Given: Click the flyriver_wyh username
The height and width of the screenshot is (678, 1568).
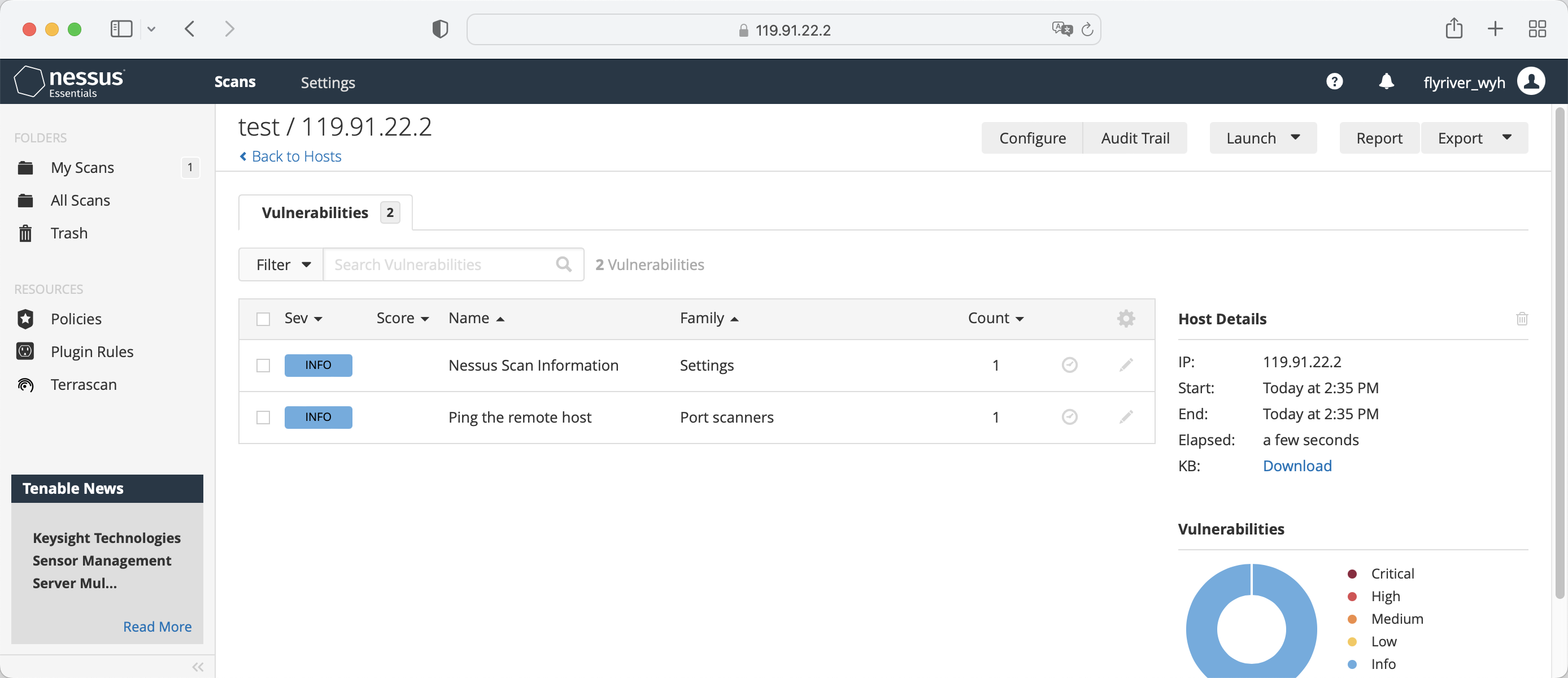Looking at the screenshot, I should point(1464,82).
